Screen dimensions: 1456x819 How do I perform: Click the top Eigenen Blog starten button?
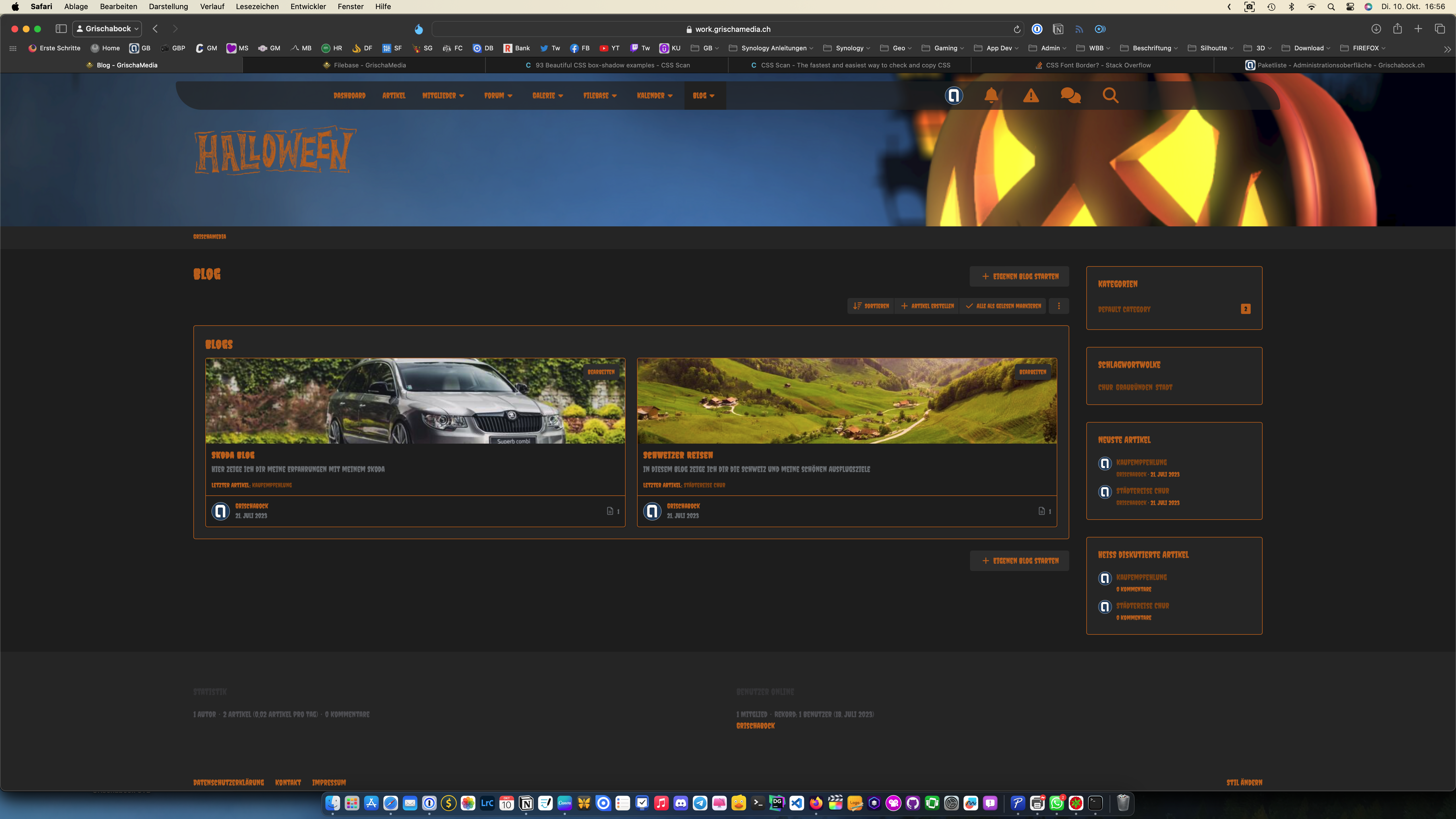(x=1020, y=276)
